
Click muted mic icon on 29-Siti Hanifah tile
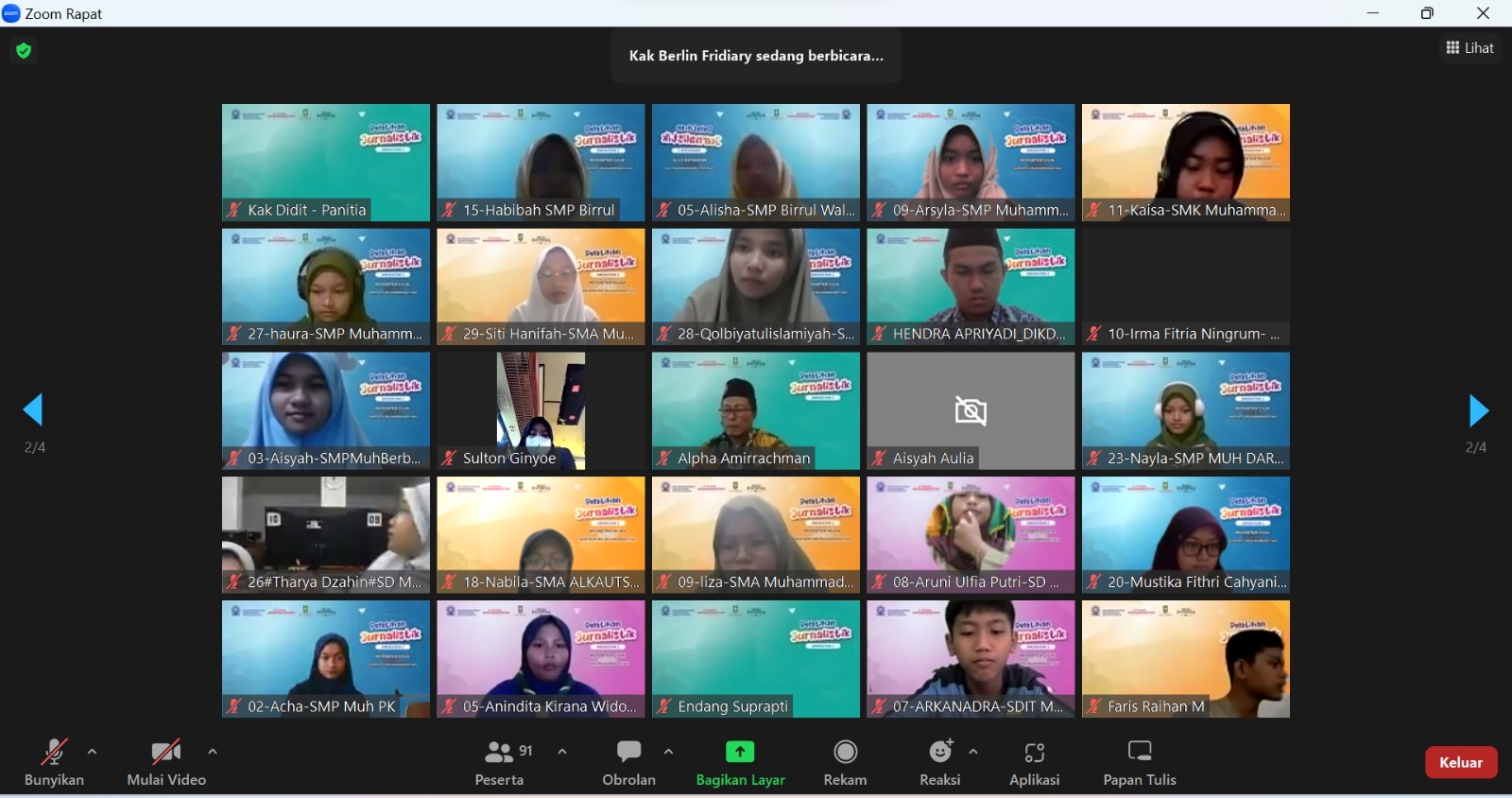click(x=450, y=334)
